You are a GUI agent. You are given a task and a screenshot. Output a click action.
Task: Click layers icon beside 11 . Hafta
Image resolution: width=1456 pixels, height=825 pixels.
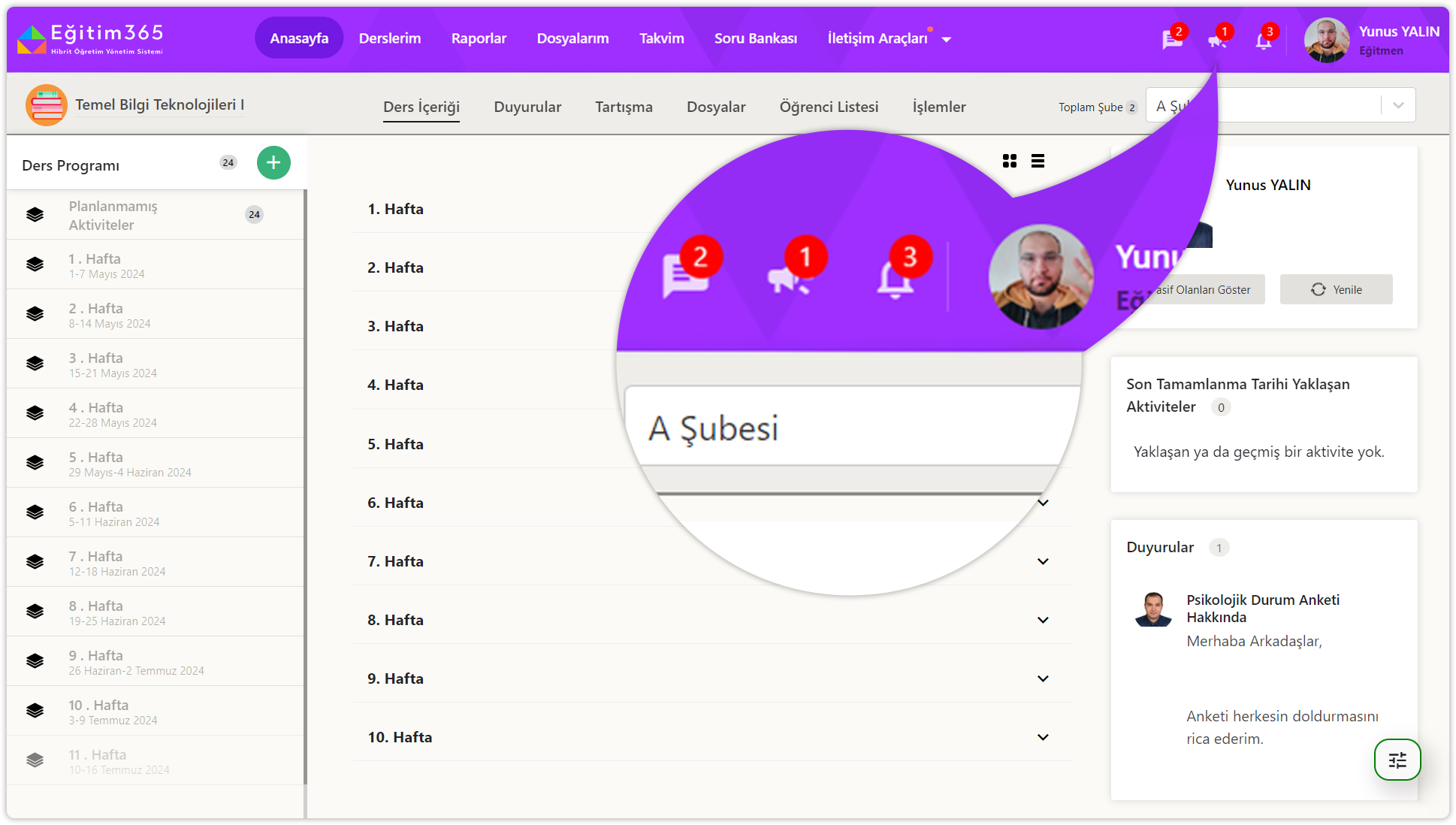pos(35,760)
